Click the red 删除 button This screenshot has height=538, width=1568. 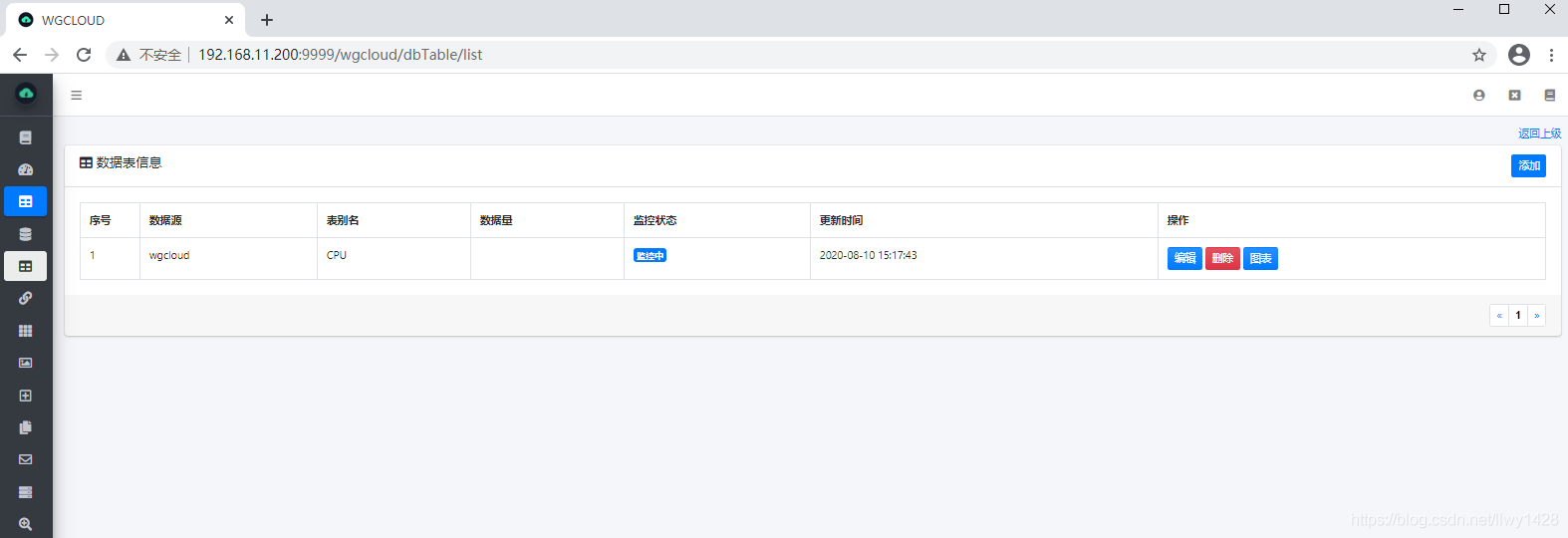click(1222, 258)
